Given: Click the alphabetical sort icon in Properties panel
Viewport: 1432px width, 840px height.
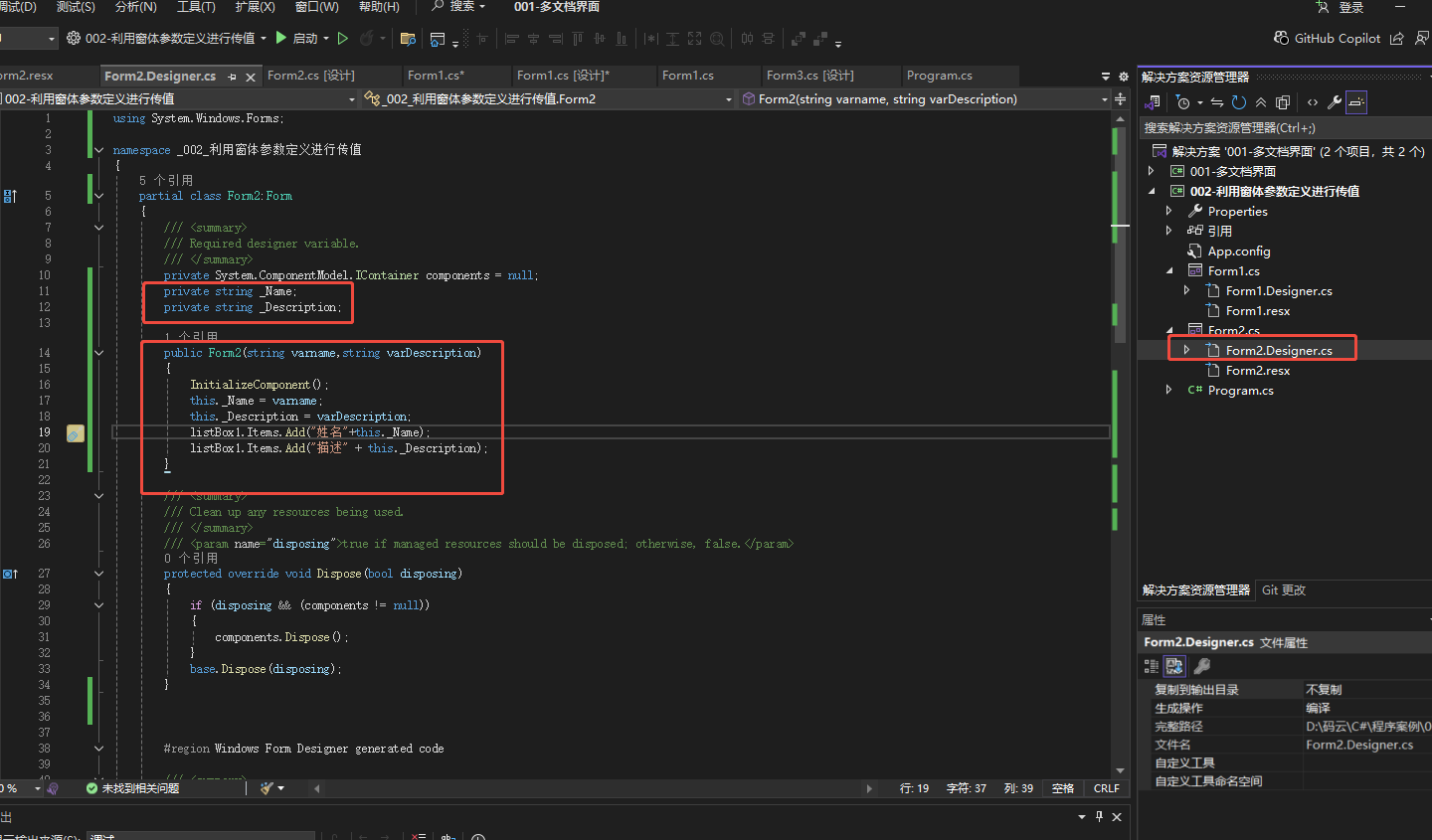Looking at the screenshot, I should coord(1174,666).
